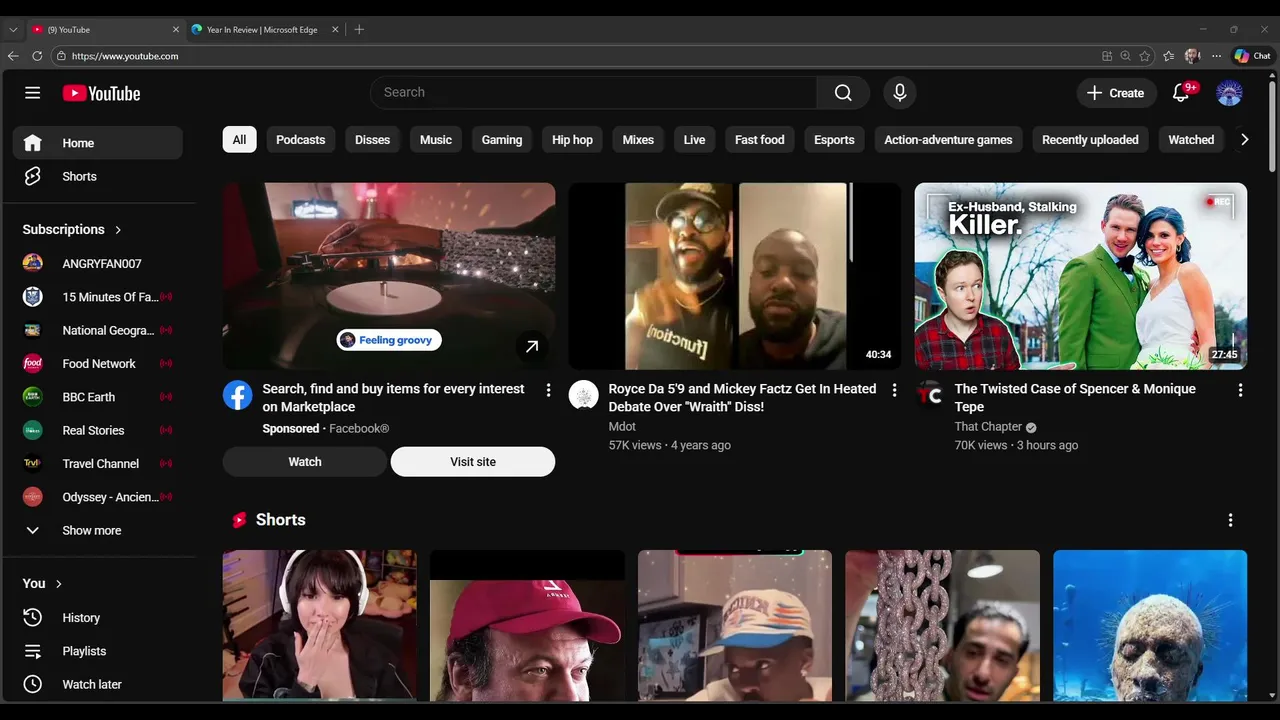Open Playlists in the sidebar
This screenshot has width=1280, height=720.
(x=98, y=651)
